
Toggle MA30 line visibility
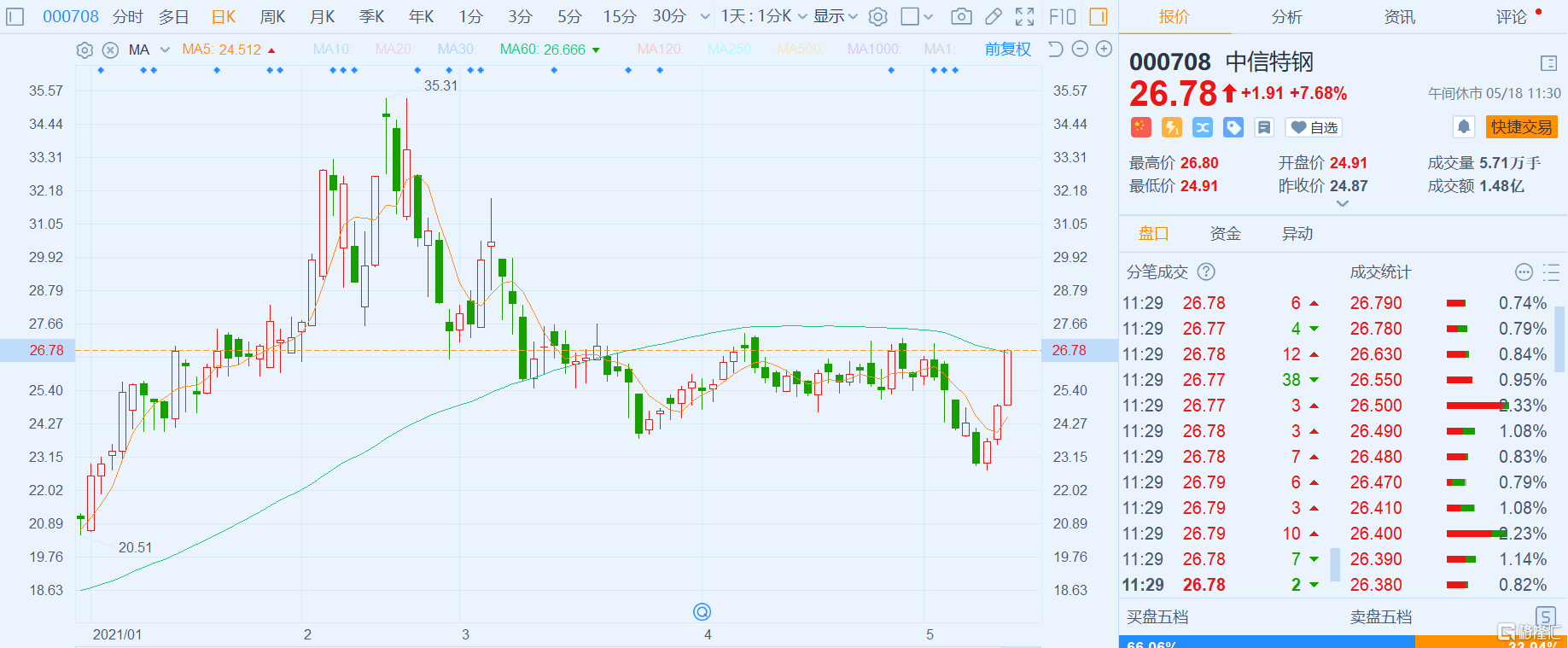click(x=456, y=50)
